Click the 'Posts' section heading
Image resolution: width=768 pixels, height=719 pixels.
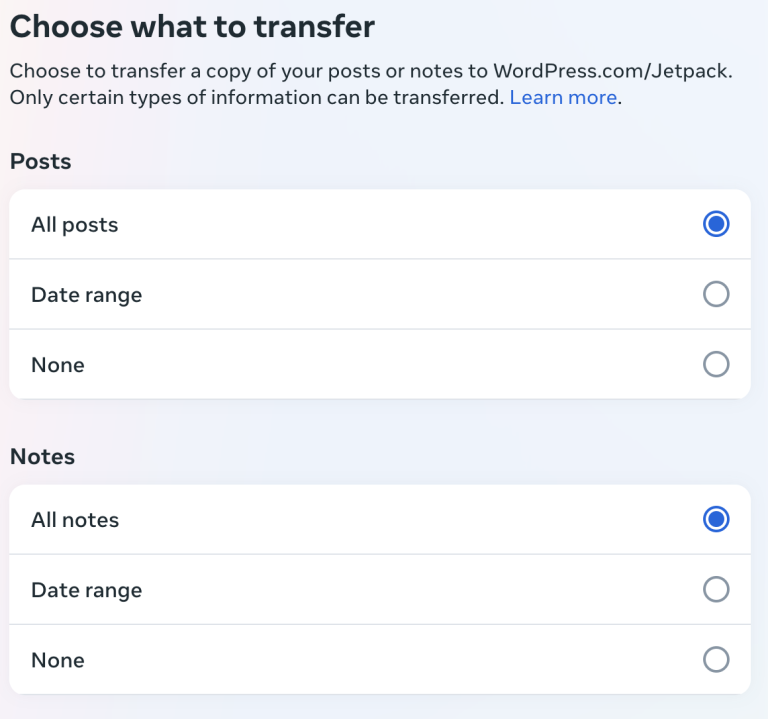tap(41, 161)
